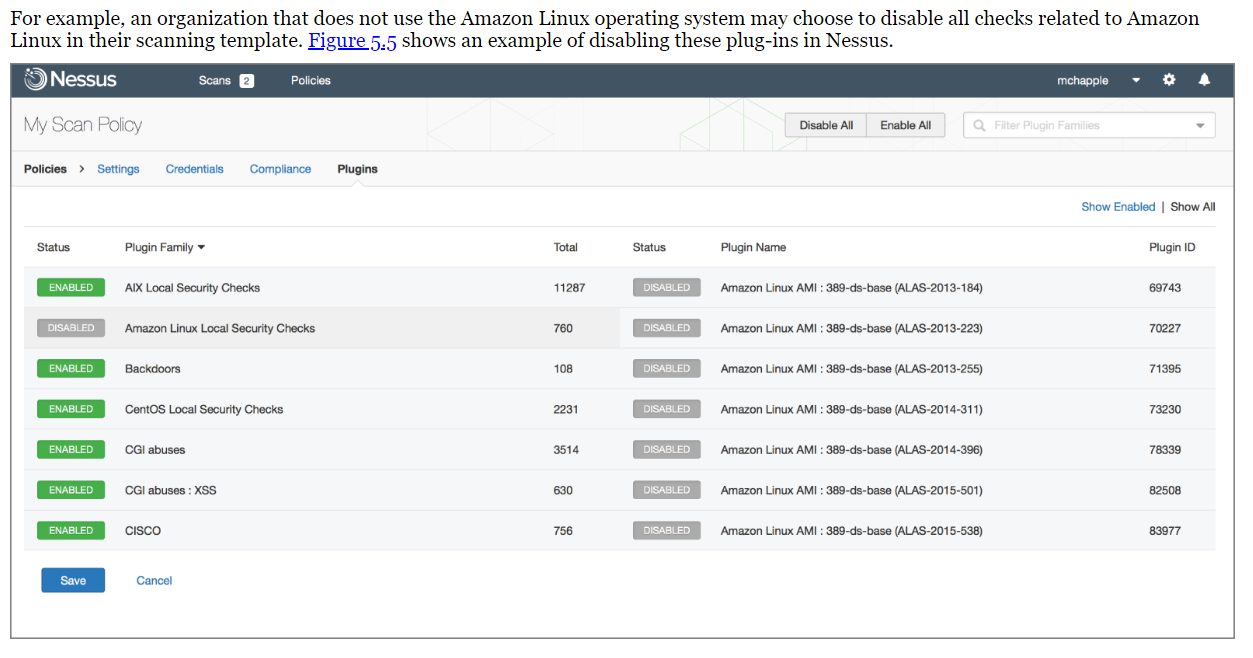Toggle DISABLED status for plugin ALAS-2015-538

click(667, 531)
